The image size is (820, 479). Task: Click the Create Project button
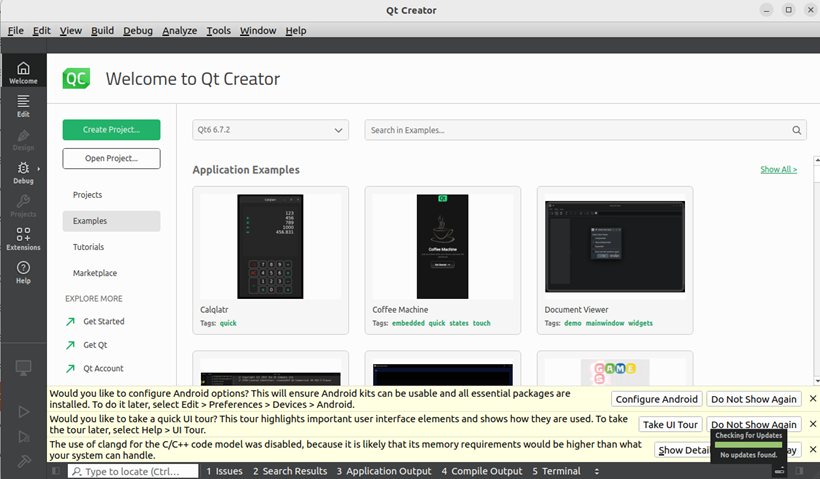click(x=111, y=130)
